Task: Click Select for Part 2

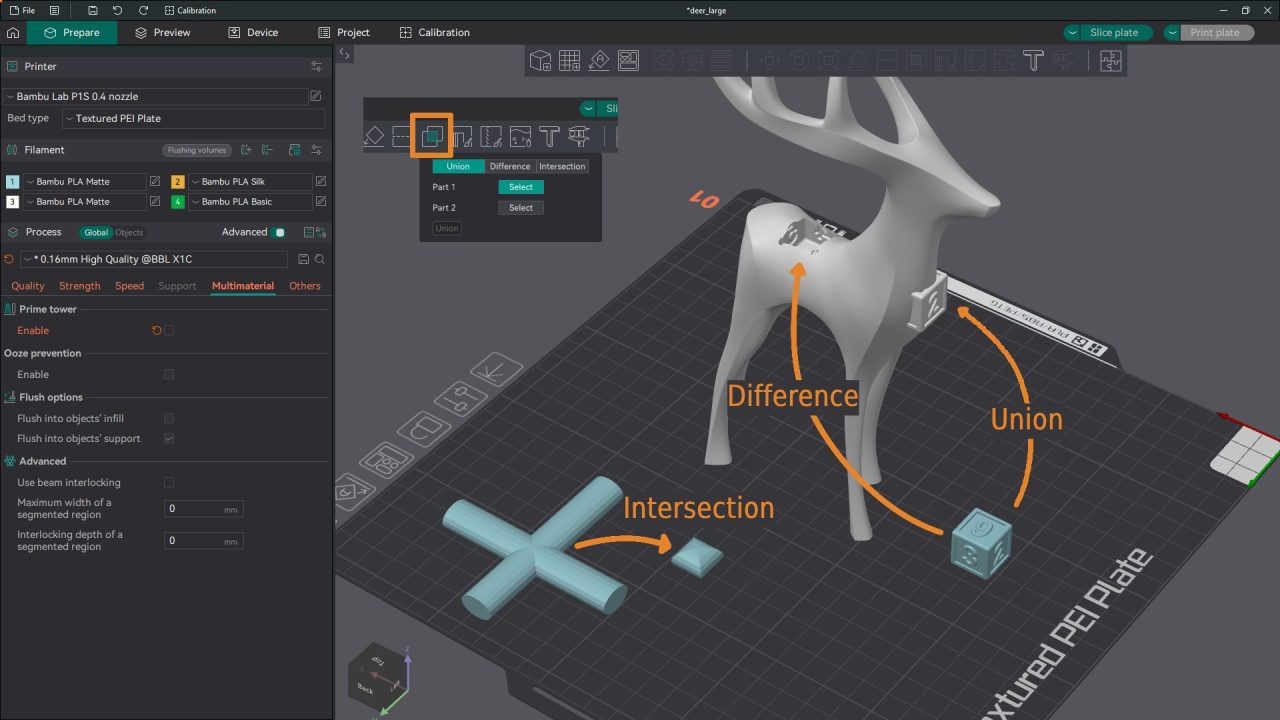Action: point(520,207)
